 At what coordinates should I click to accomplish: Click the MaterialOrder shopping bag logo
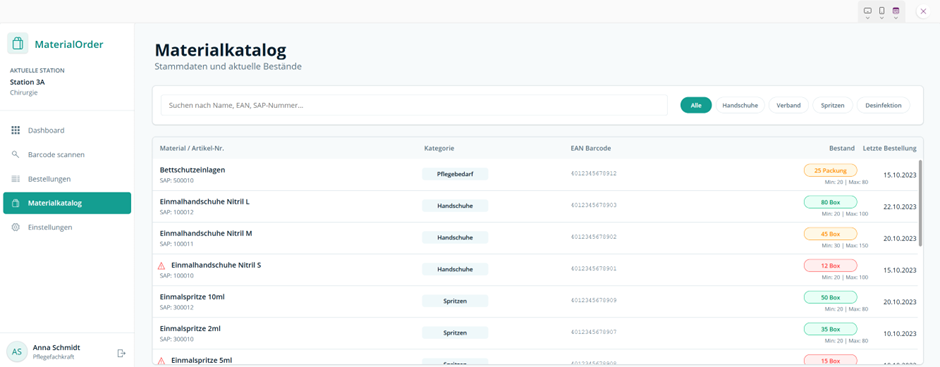18,44
